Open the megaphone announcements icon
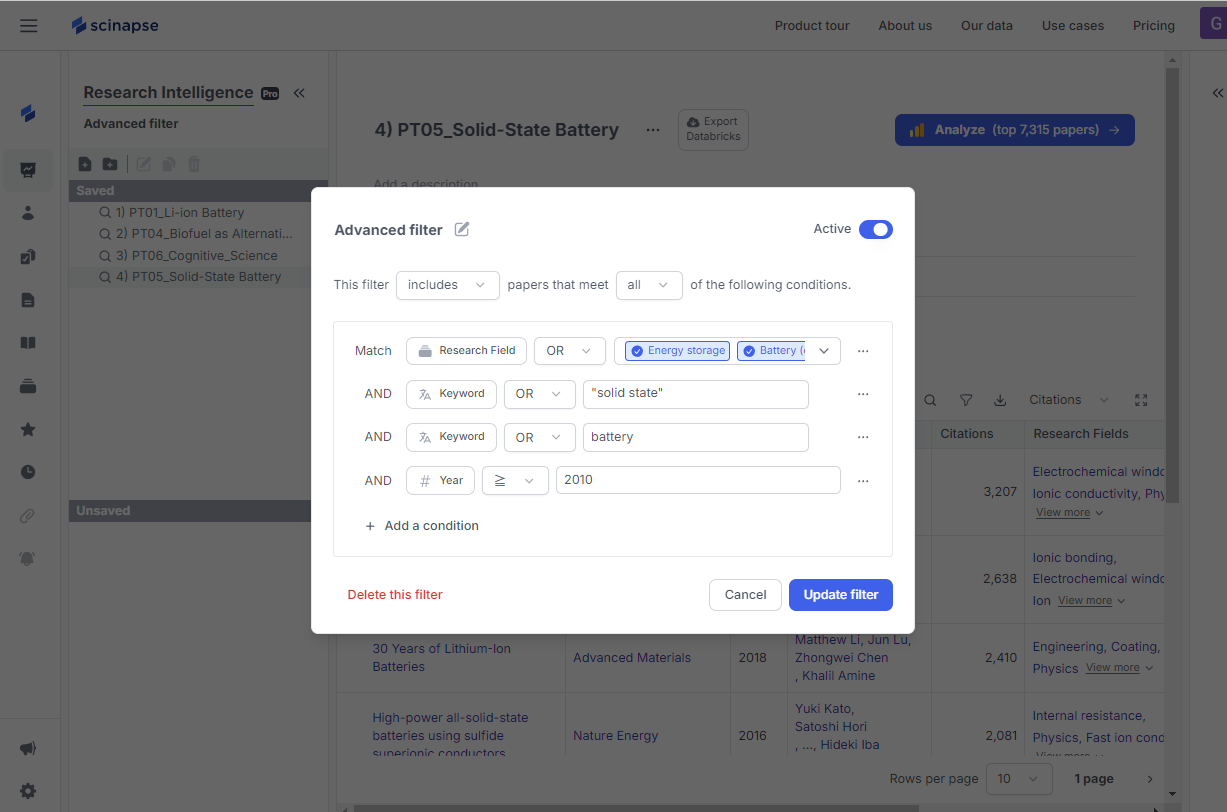This screenshot has width=1227, height=812. (x=28, y=748)
